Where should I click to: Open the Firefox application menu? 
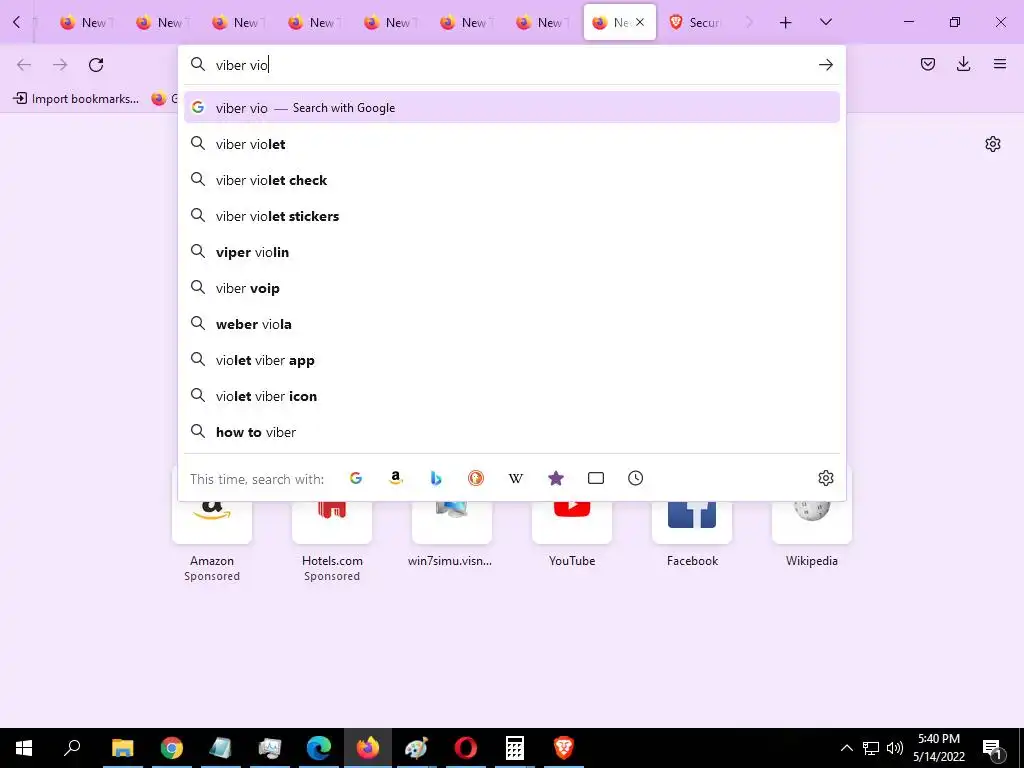(x=1000, y=64)
